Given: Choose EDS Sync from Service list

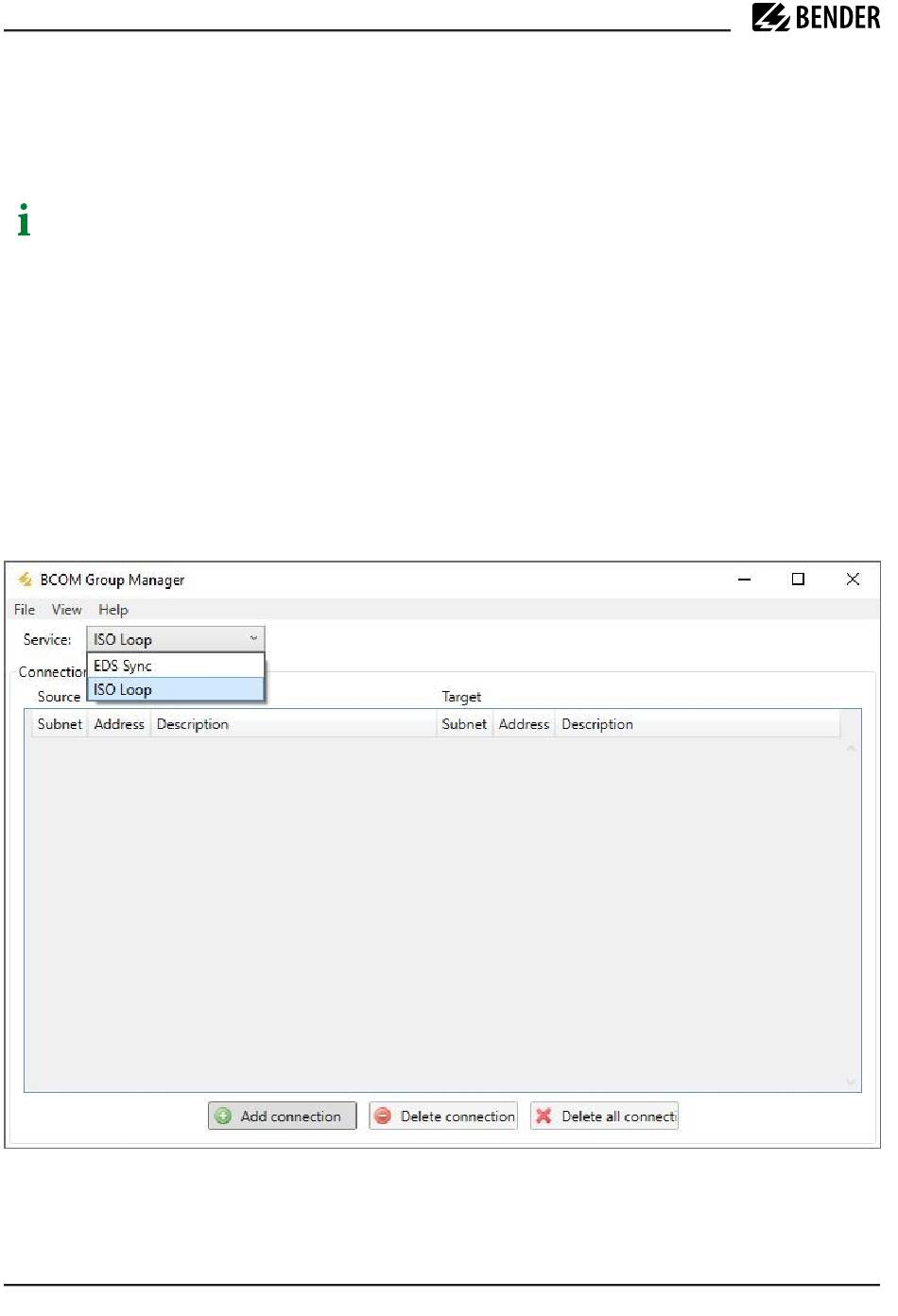Looking at the screenshot, I should coord(176,666).
